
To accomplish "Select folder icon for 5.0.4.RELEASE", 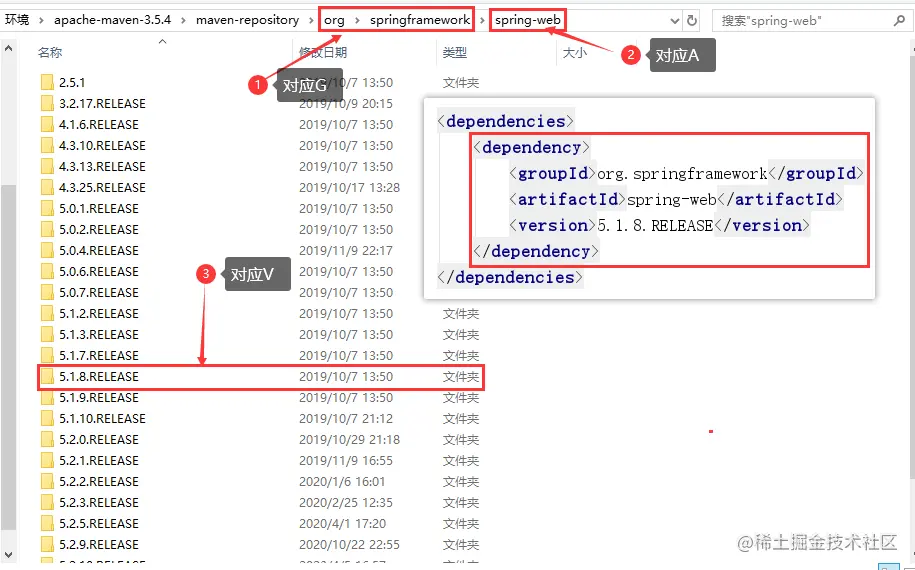I will (x=47, y=251).
